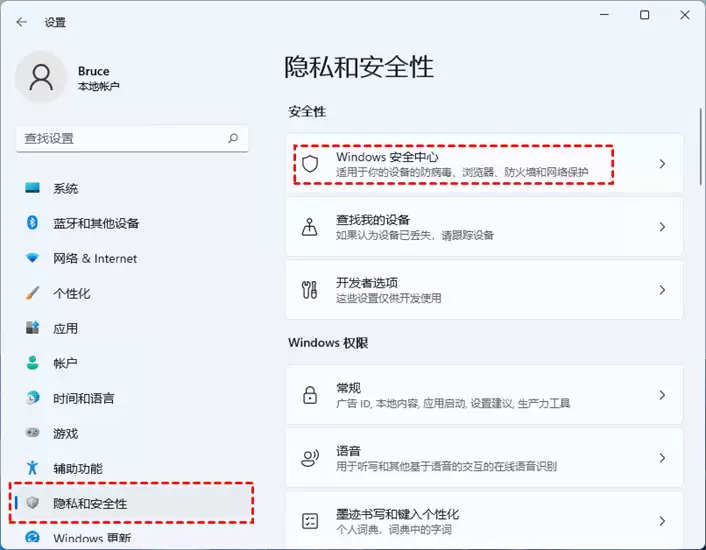
Task: Open 开发者选项 title text
Action: click(x=367, y=283)
